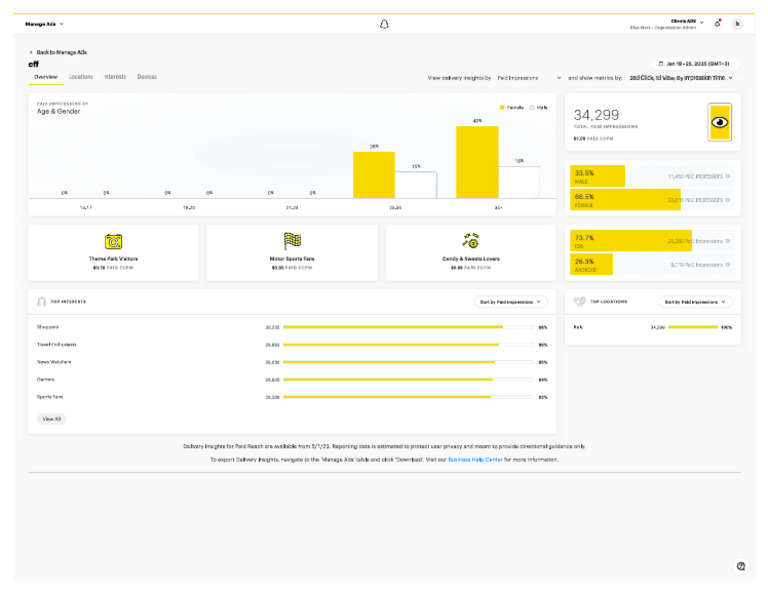This screenshot has width=768, height=593.
Task: Click info icon beside Male paid impressions
Action: pyautogui.click(x=727, y=176)
